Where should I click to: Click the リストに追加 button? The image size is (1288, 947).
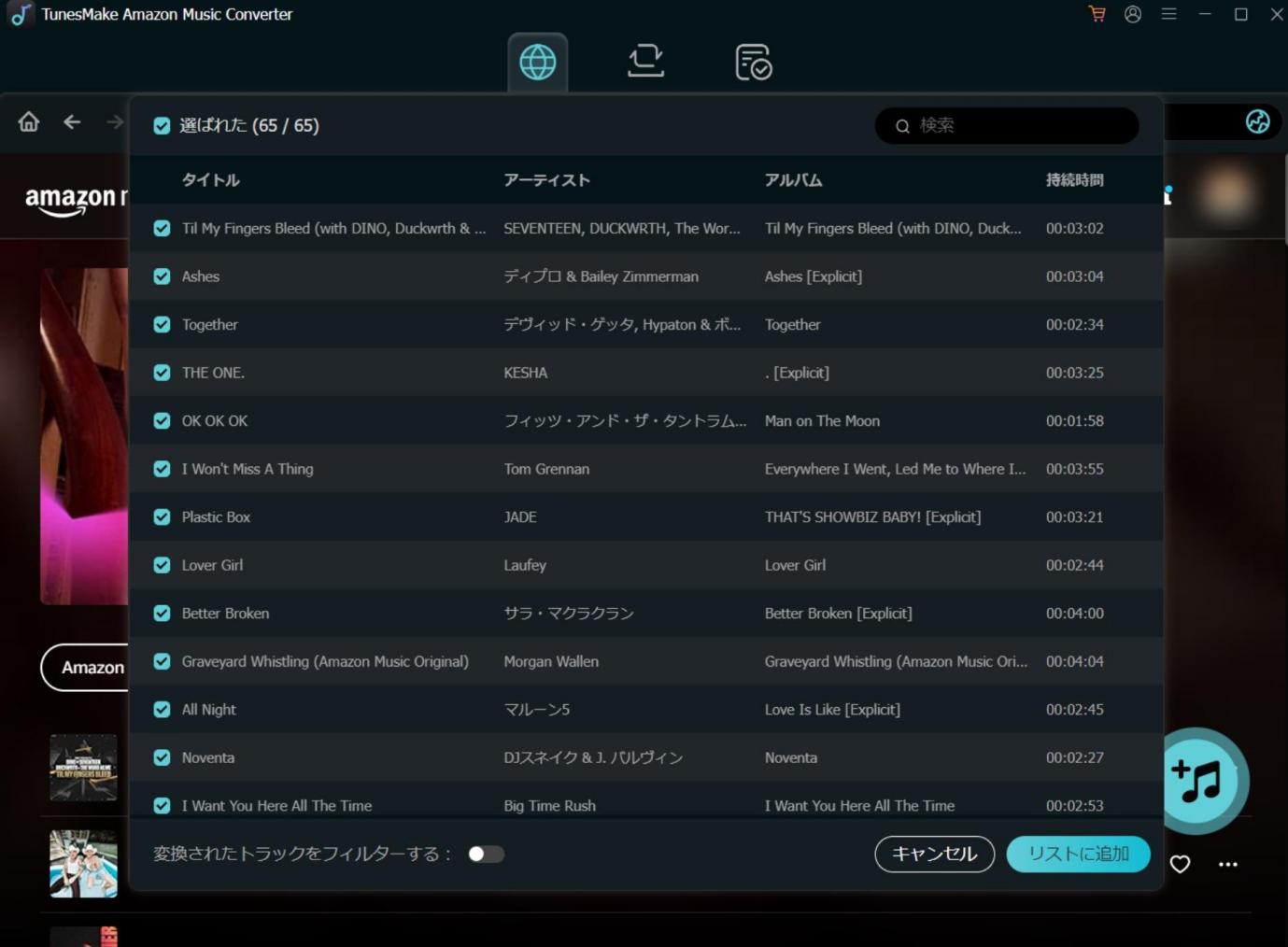point(1078,854)
